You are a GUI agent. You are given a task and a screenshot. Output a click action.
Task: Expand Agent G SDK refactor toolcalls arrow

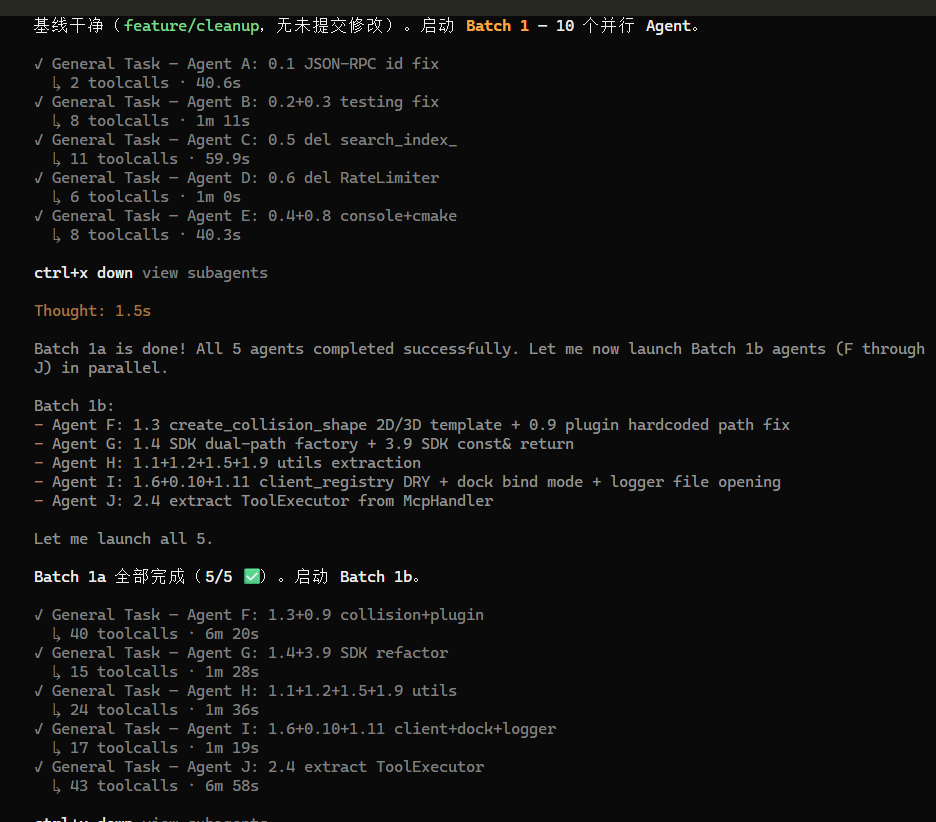57,672
